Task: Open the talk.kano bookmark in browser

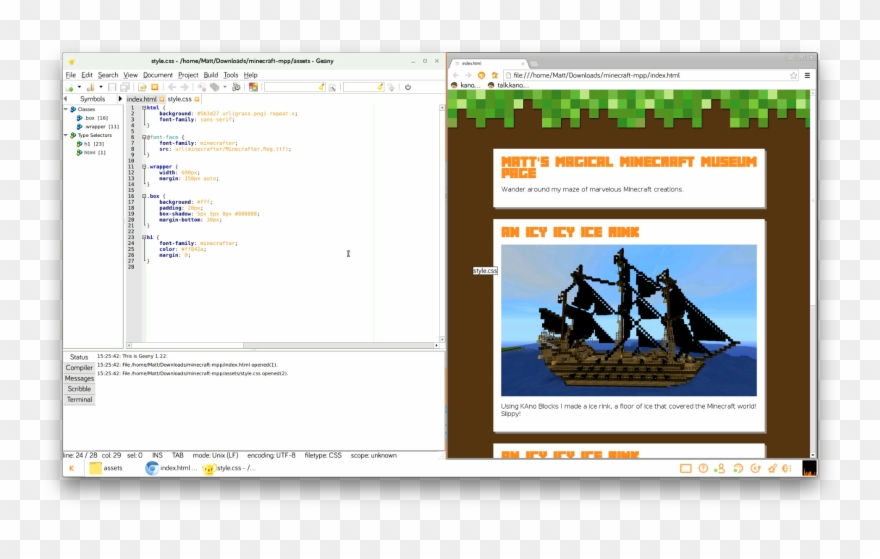Action: click(508, 85)
